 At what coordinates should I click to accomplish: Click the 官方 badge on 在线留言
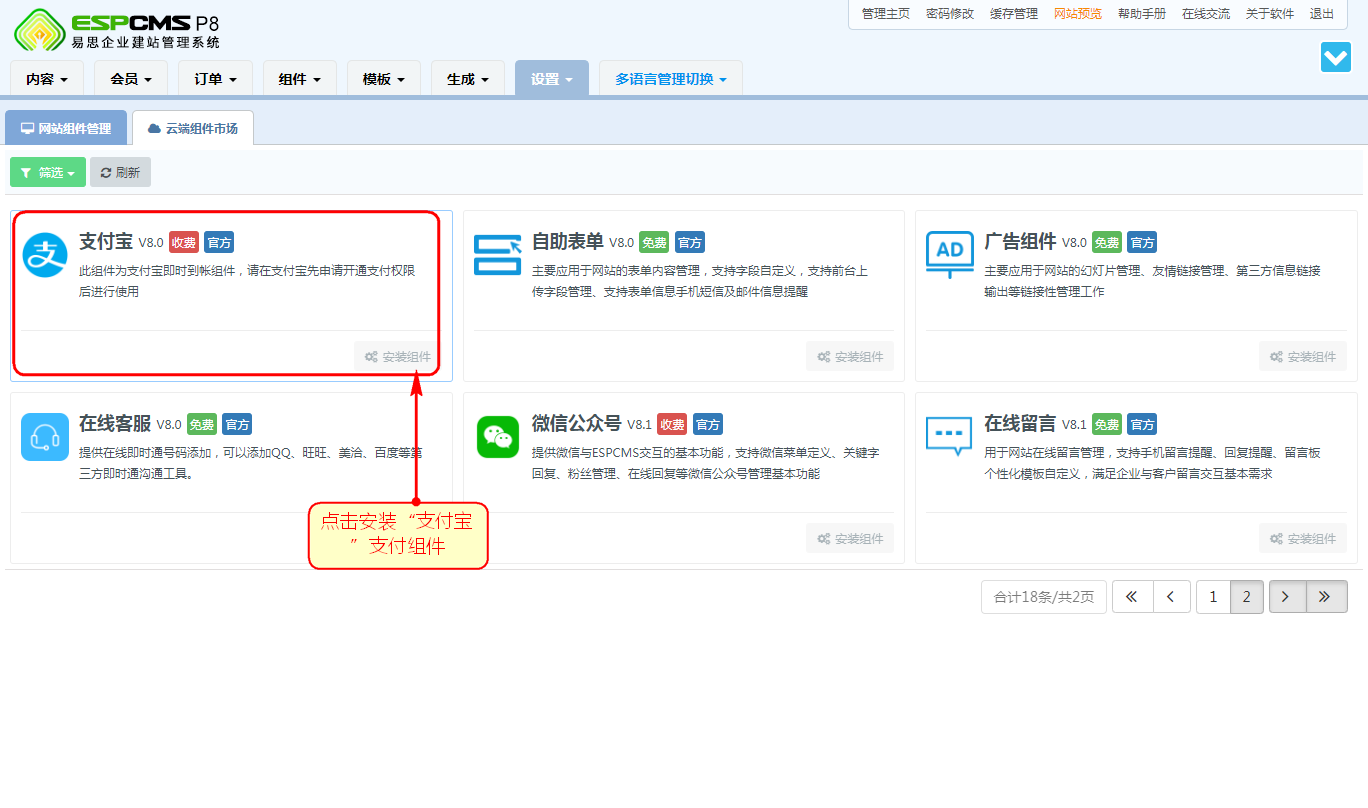click(1142, 424)
